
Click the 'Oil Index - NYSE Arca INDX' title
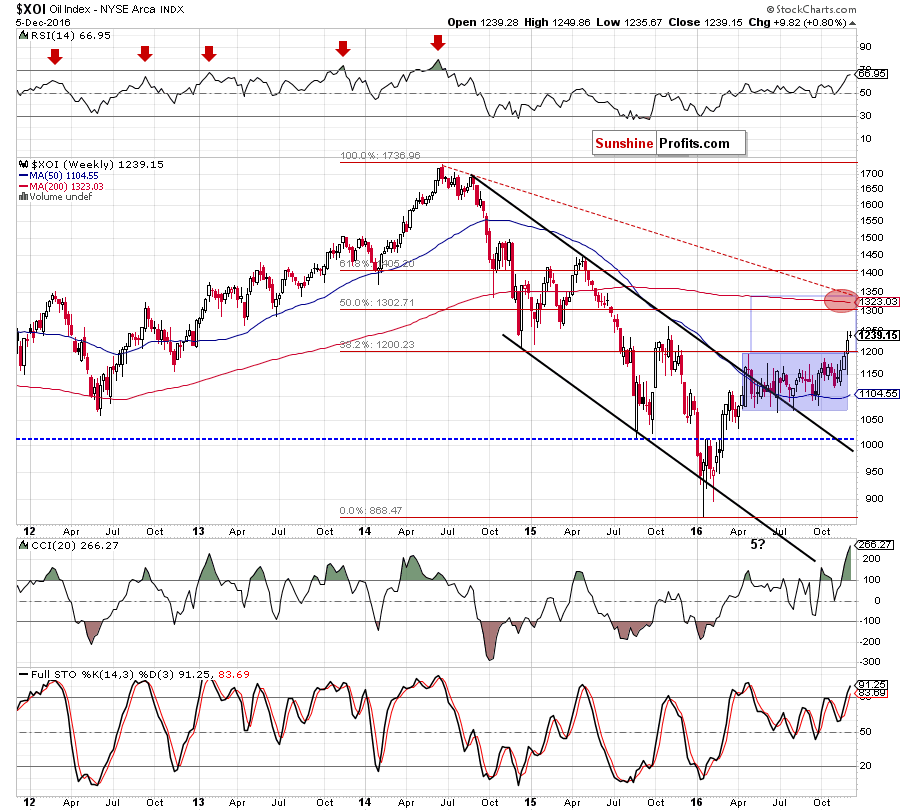click(117, 10)
